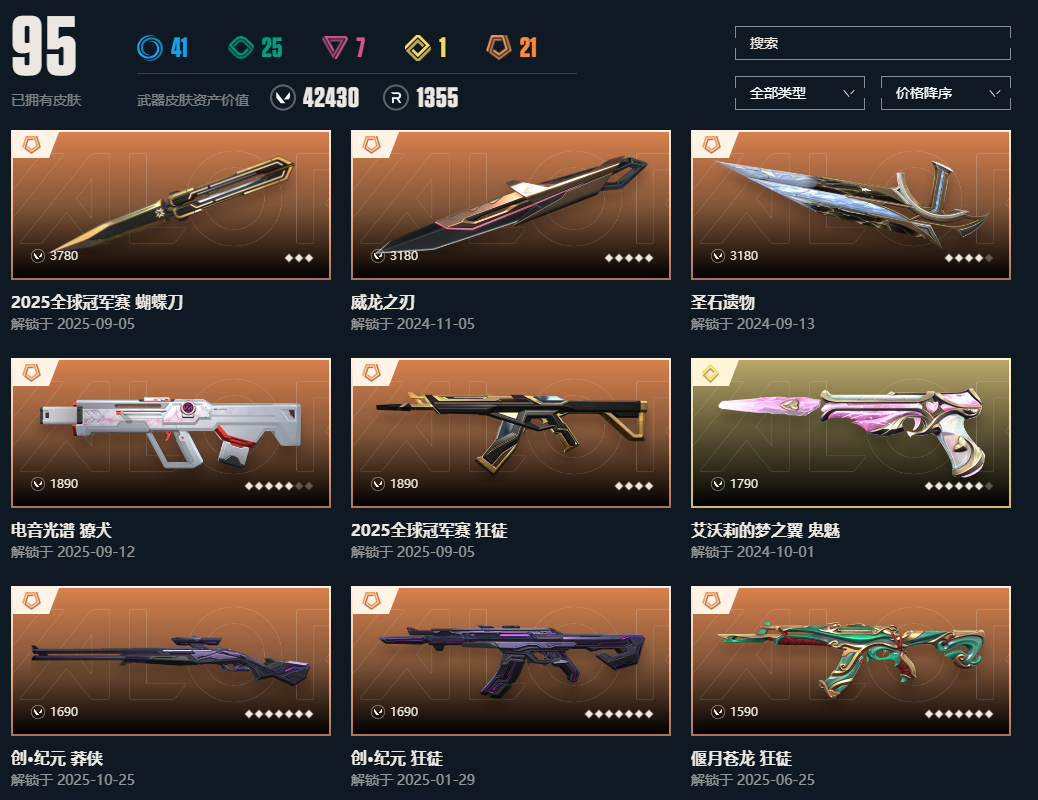1038x800 pixels.
Task: Click the VP currency icon beside 42430
Action: (283, 98)
